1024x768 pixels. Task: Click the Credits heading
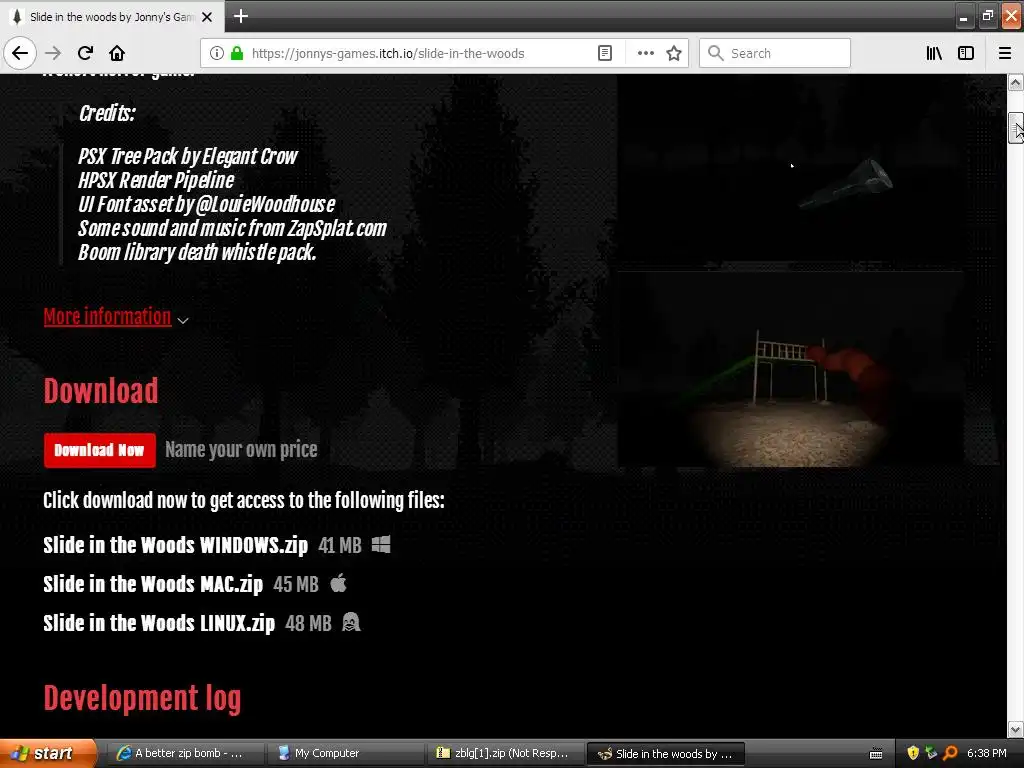(x=107, y=114)
